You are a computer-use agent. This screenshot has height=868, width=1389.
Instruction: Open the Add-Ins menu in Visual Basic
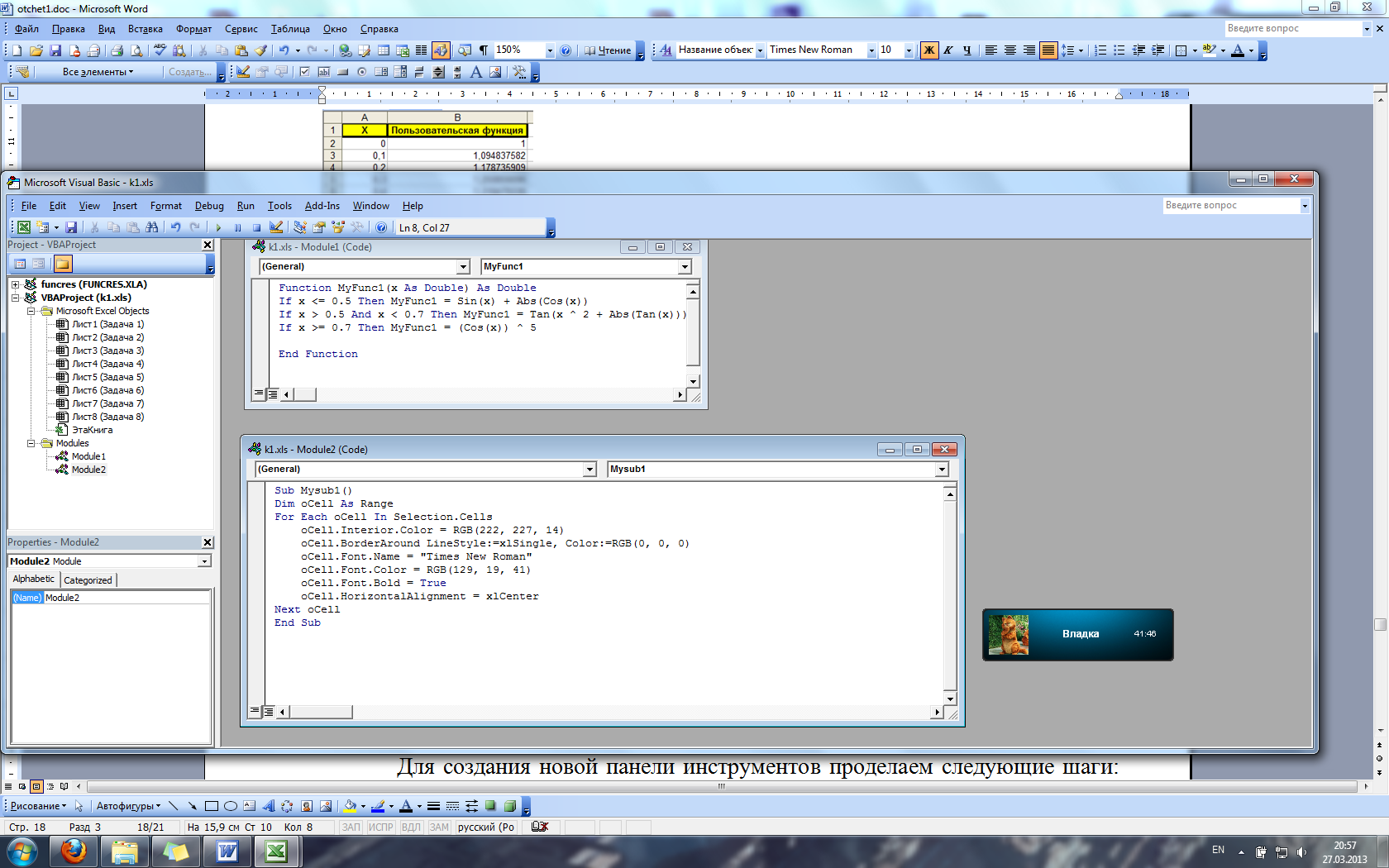(x=322, y=206)
